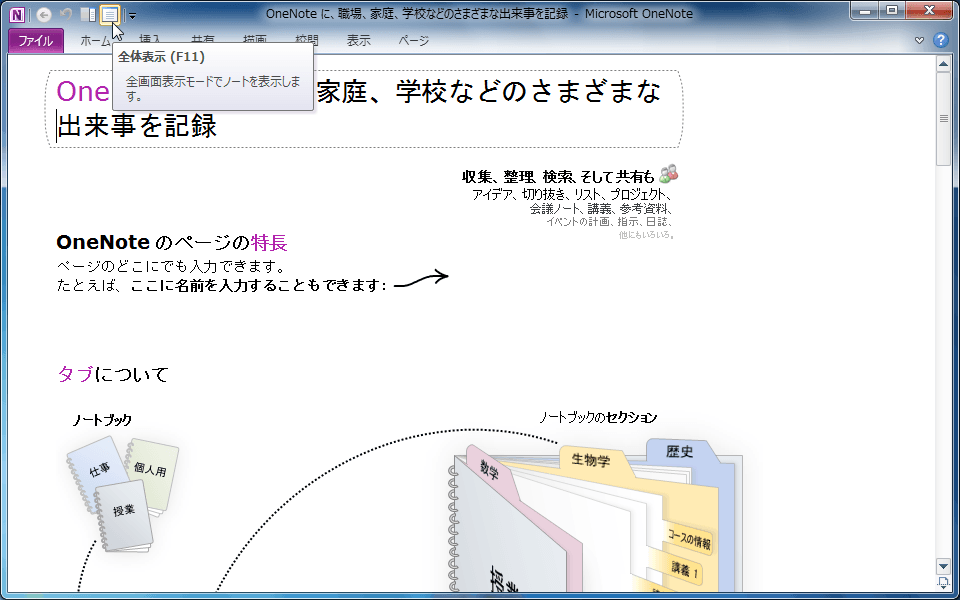Switch to the 校閲 ribbon tab
Screen dimensions: 960x600
tap(307, 40)
